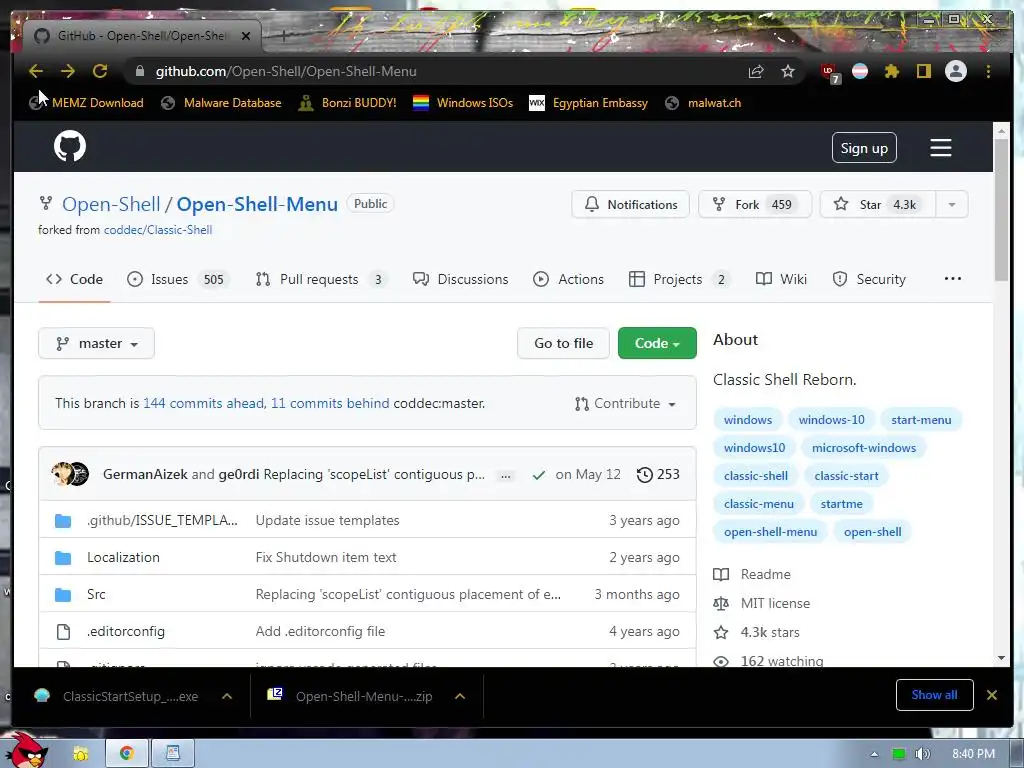Open Chrome from the taskbar
1024x768 pixels.
pyautogui.click(x=127, y=753)
